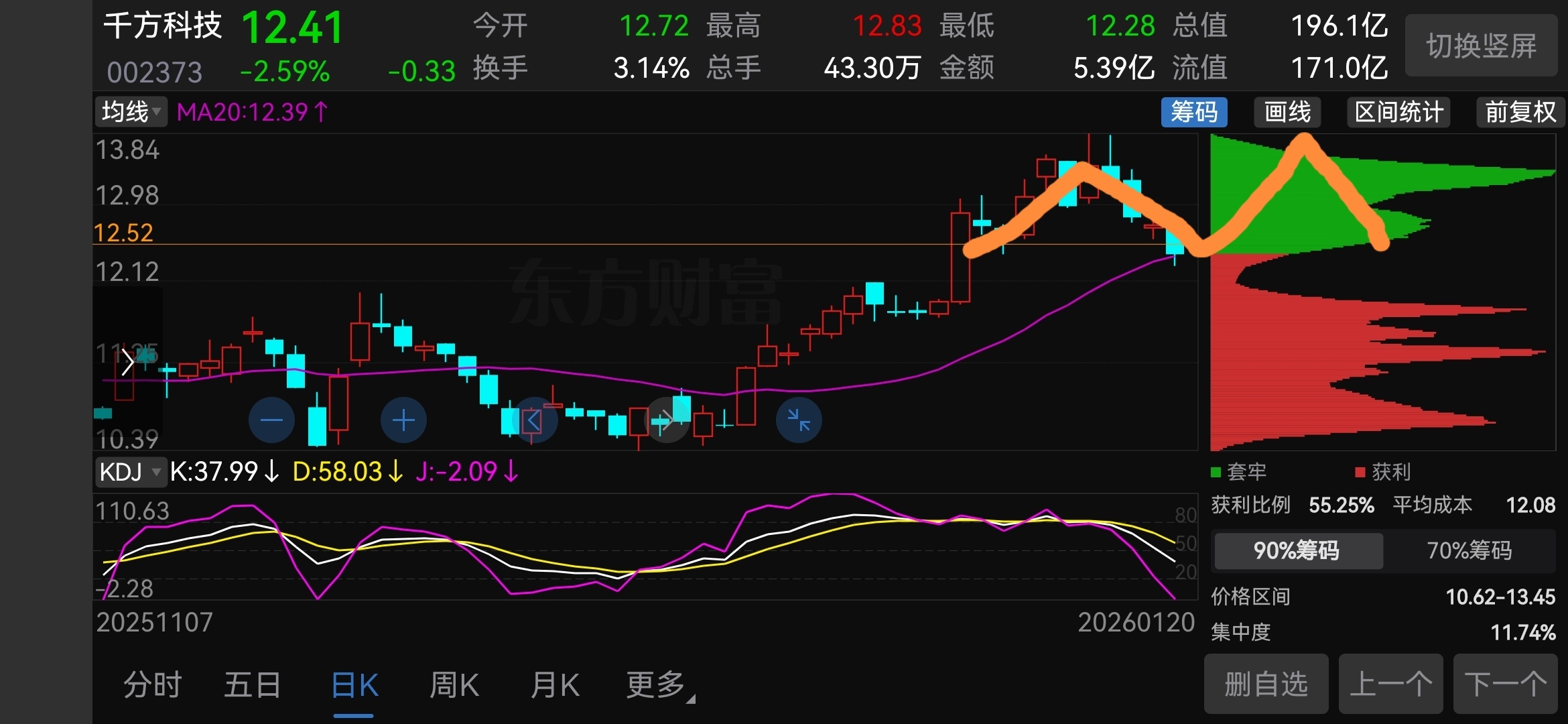Viewport: 1568px width, 724px height.
Task: Toggle the 筹码 chip distribution panel
Action: [x=1193, y=112]
